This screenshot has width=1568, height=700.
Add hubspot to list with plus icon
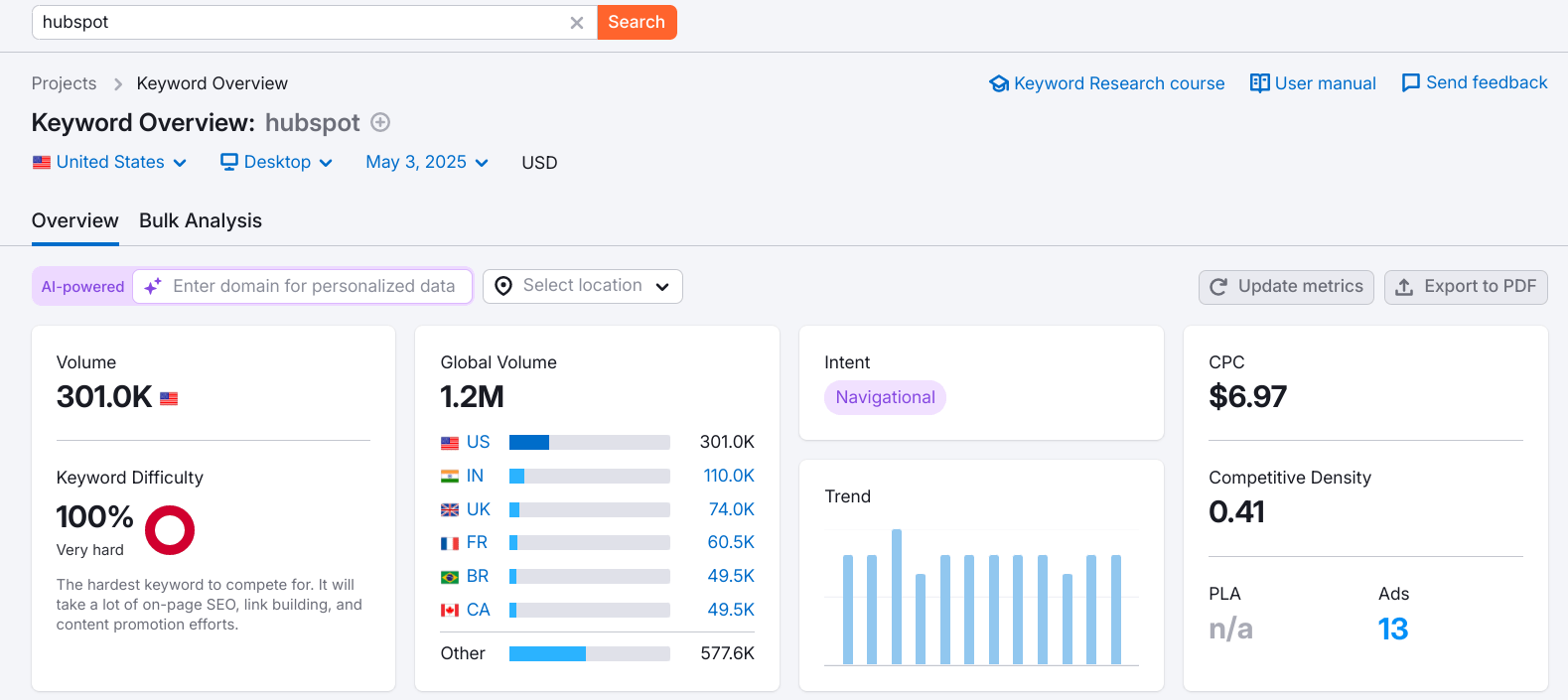(x=380, y=122)
